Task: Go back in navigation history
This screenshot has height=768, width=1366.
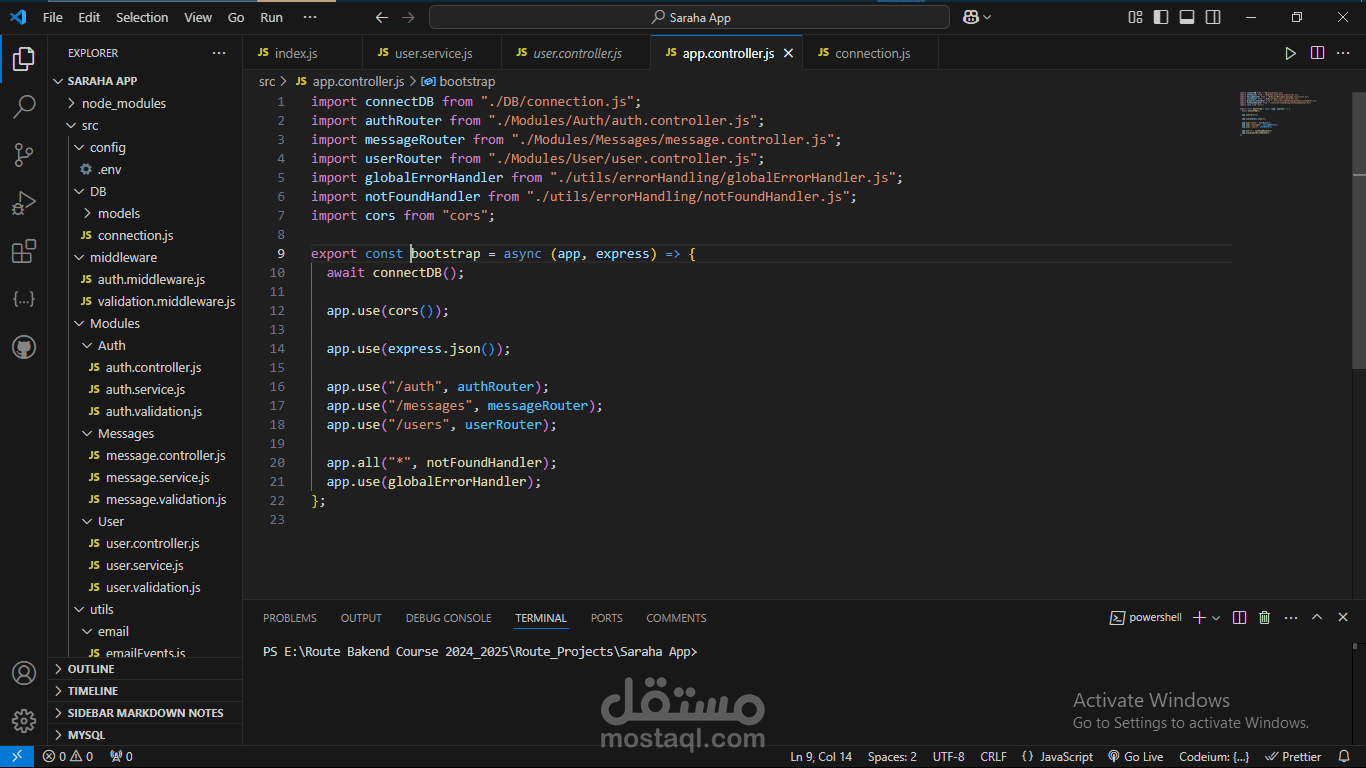Action: (381, 17)
